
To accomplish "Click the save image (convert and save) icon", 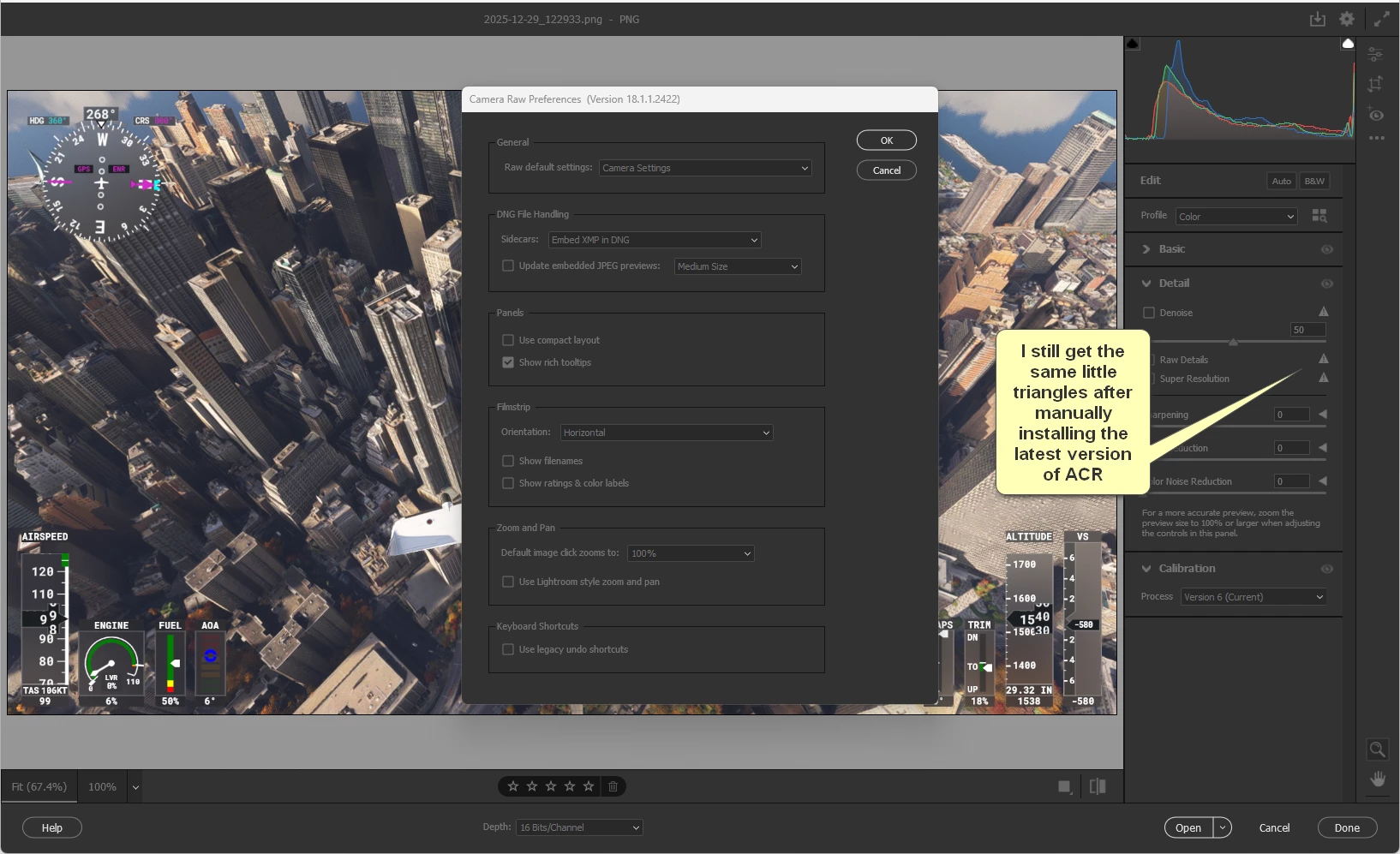I will [1318, 19].
